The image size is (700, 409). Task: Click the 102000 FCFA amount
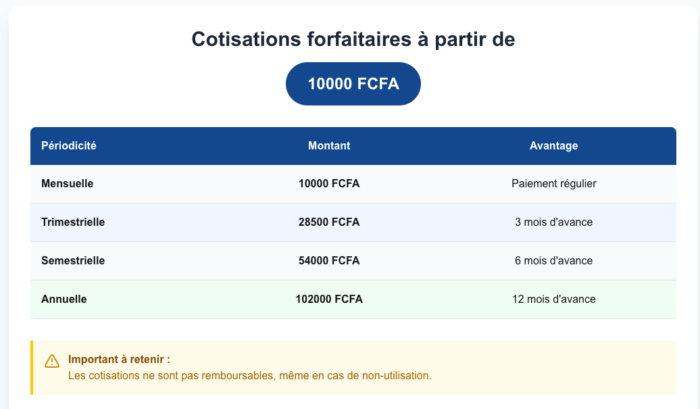[x=329, y=299]
